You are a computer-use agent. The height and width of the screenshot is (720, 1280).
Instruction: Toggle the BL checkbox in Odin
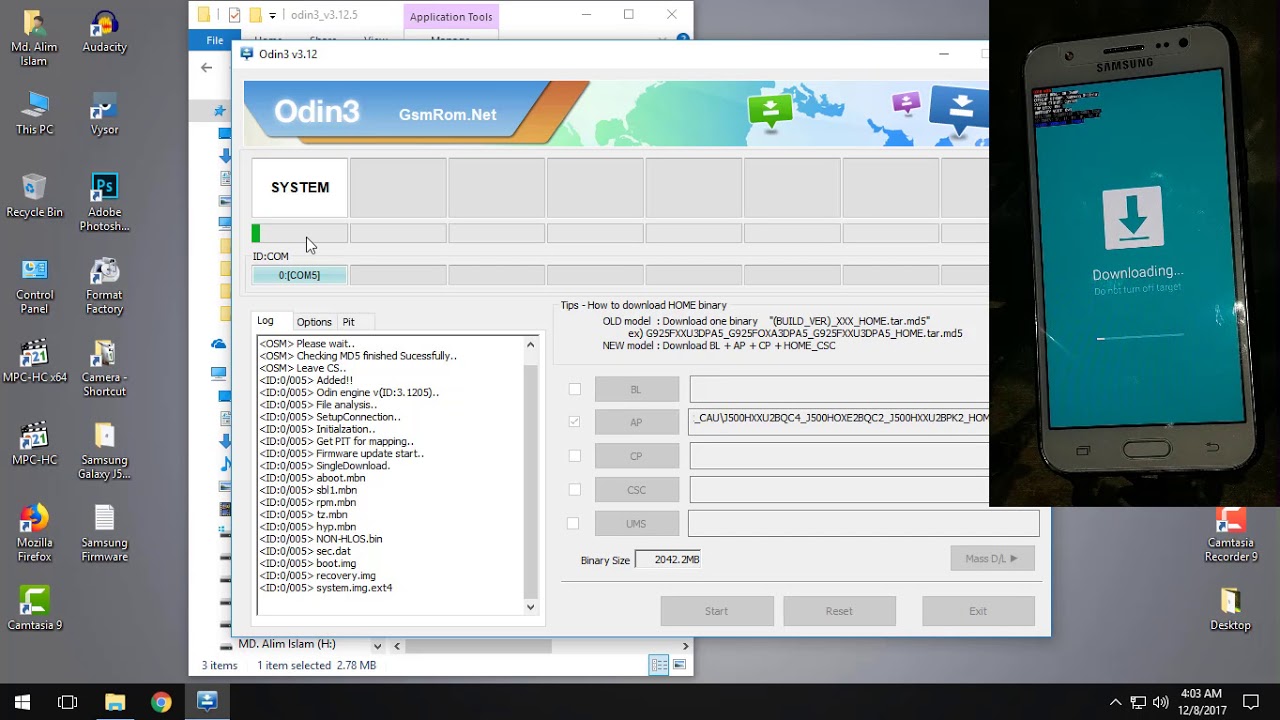[x=574, y=389]
